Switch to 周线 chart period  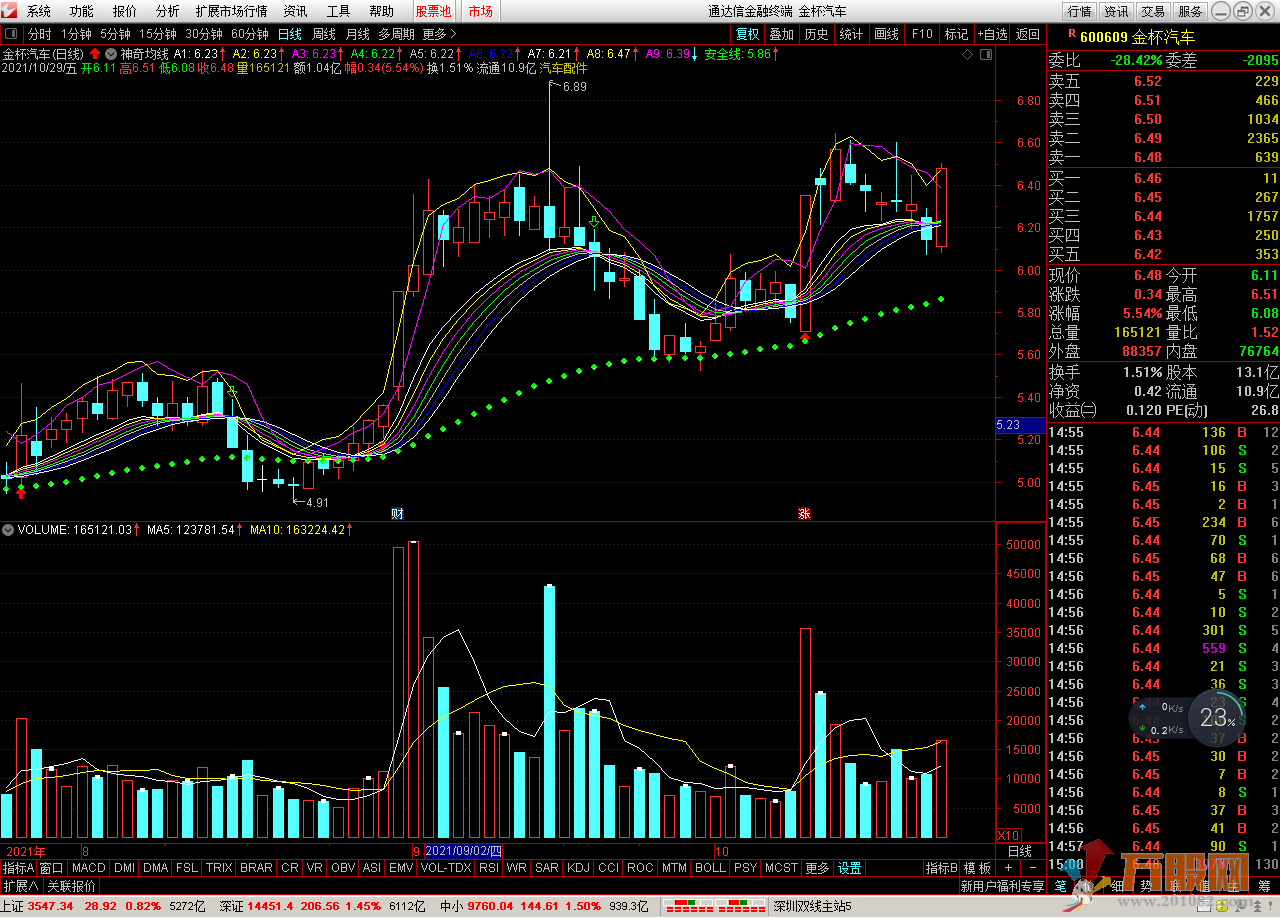(324, 34)
